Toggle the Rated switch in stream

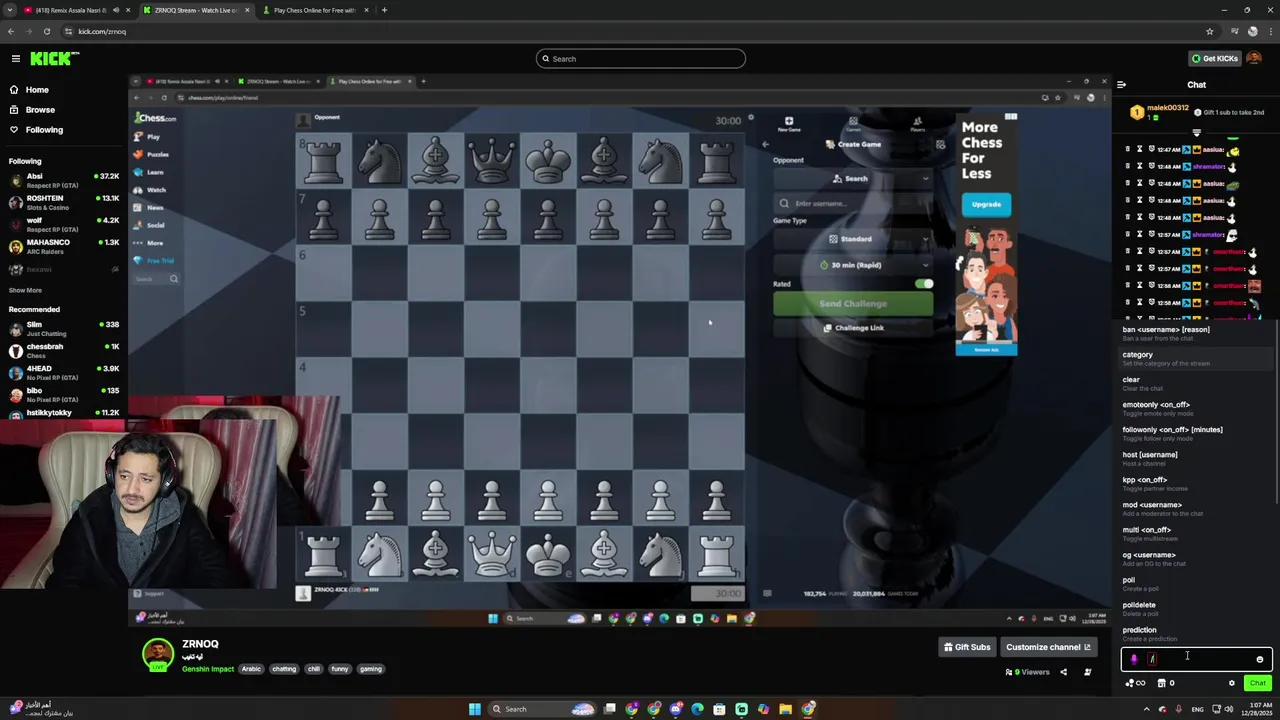tap(924, 284)
